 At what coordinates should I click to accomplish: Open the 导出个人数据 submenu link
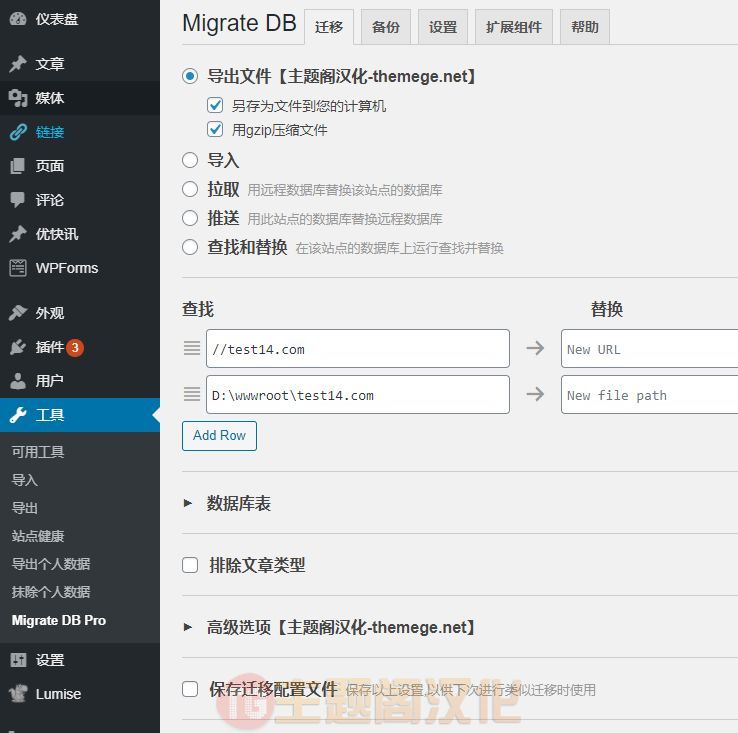pos(51,564)
